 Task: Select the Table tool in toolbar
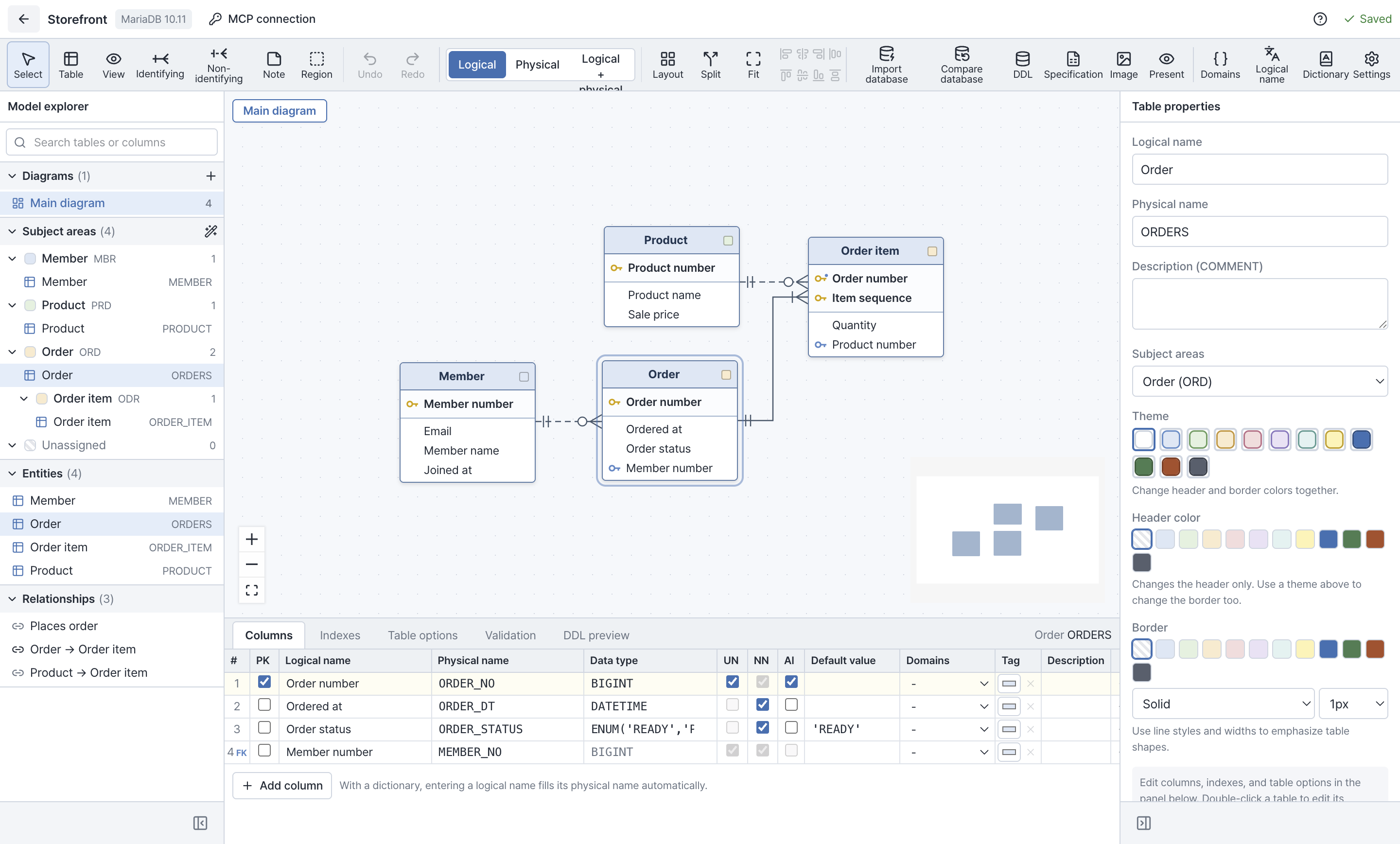tap(71, 65)
